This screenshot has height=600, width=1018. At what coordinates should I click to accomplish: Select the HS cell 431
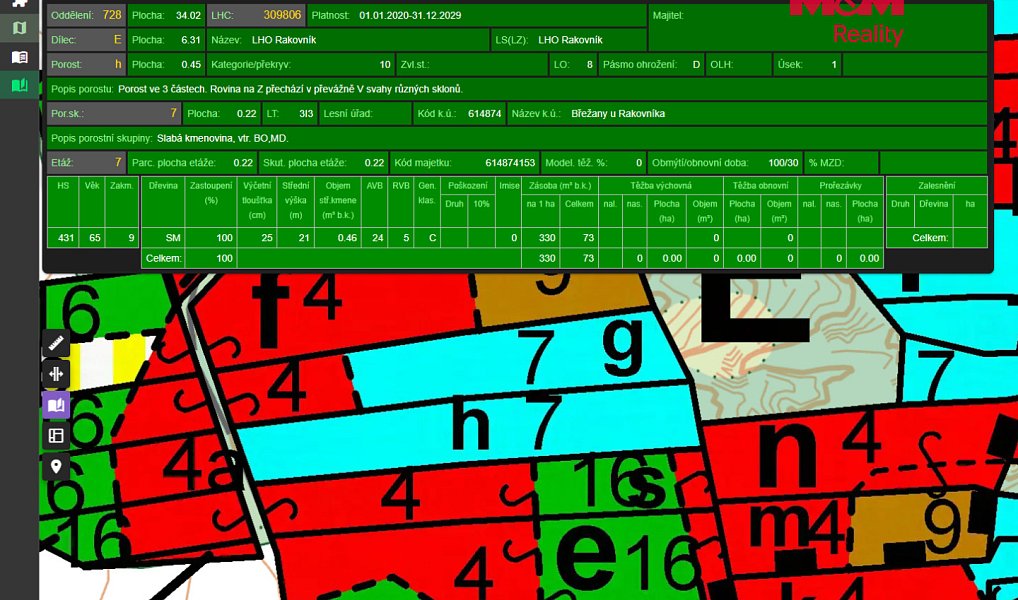63,238
